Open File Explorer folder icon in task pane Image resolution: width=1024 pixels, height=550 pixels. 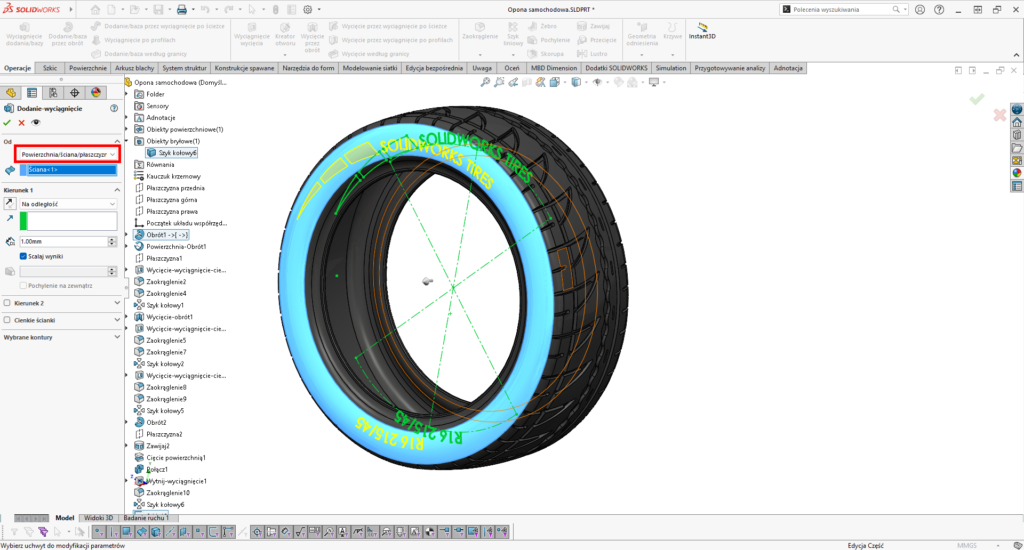coord(1017,148)
